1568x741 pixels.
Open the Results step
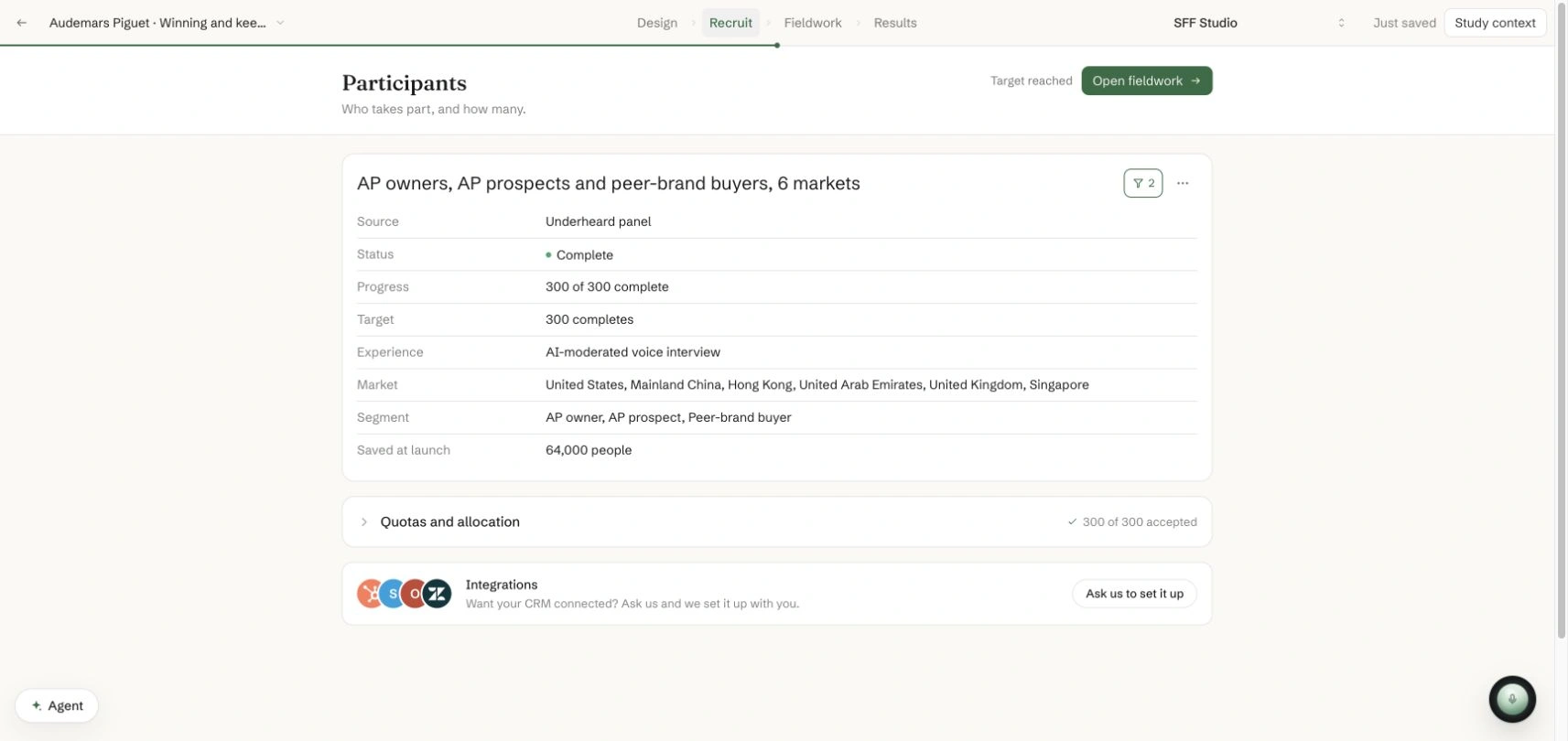click(895, 23)
